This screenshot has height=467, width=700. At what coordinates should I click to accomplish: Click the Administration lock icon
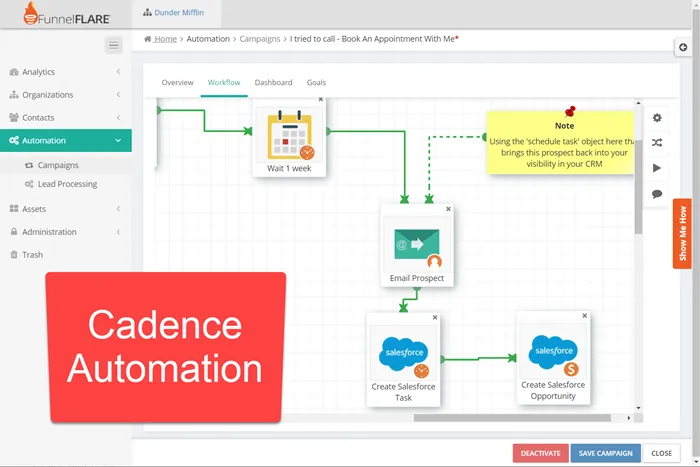click(14, 232)
